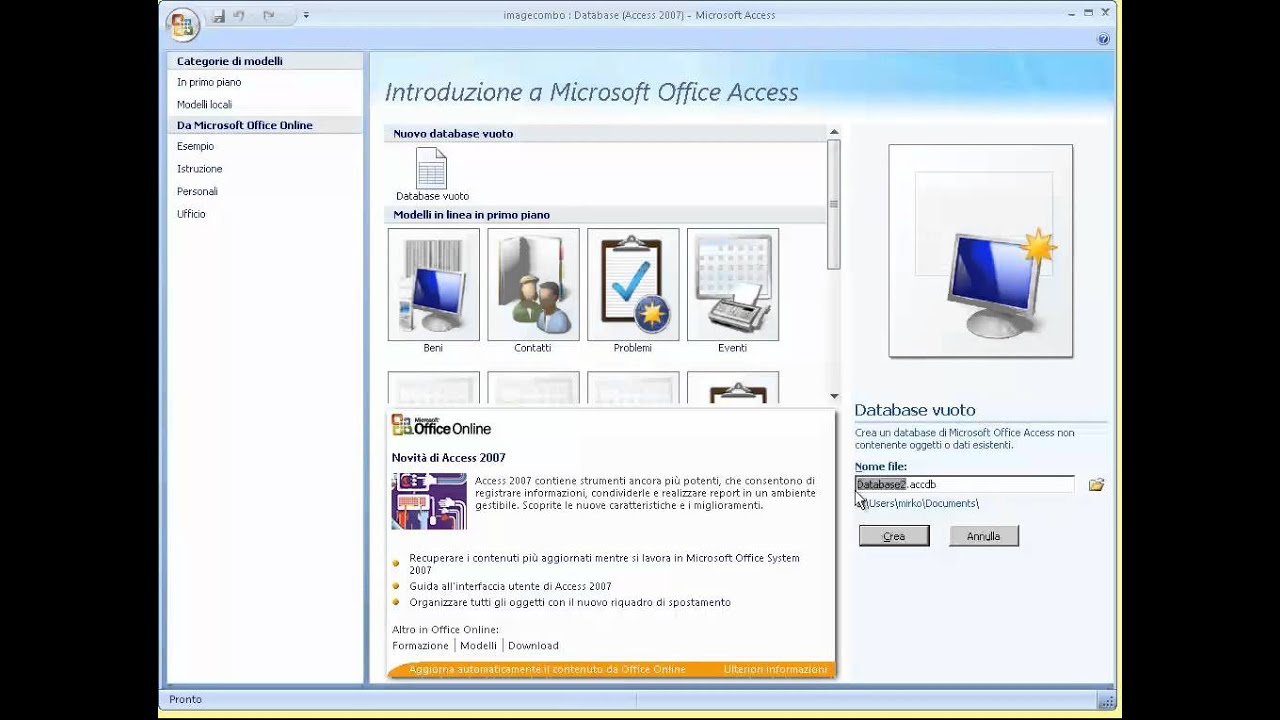
Task: Open the Help question mark icon
Action: pyautogui.click(x=1103, y=39)
